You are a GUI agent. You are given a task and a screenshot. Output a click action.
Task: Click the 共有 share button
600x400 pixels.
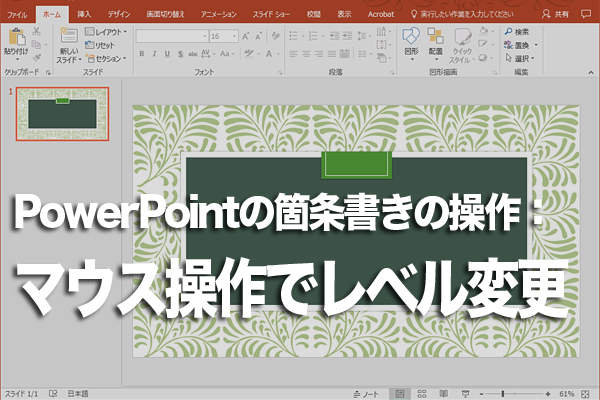556,15
